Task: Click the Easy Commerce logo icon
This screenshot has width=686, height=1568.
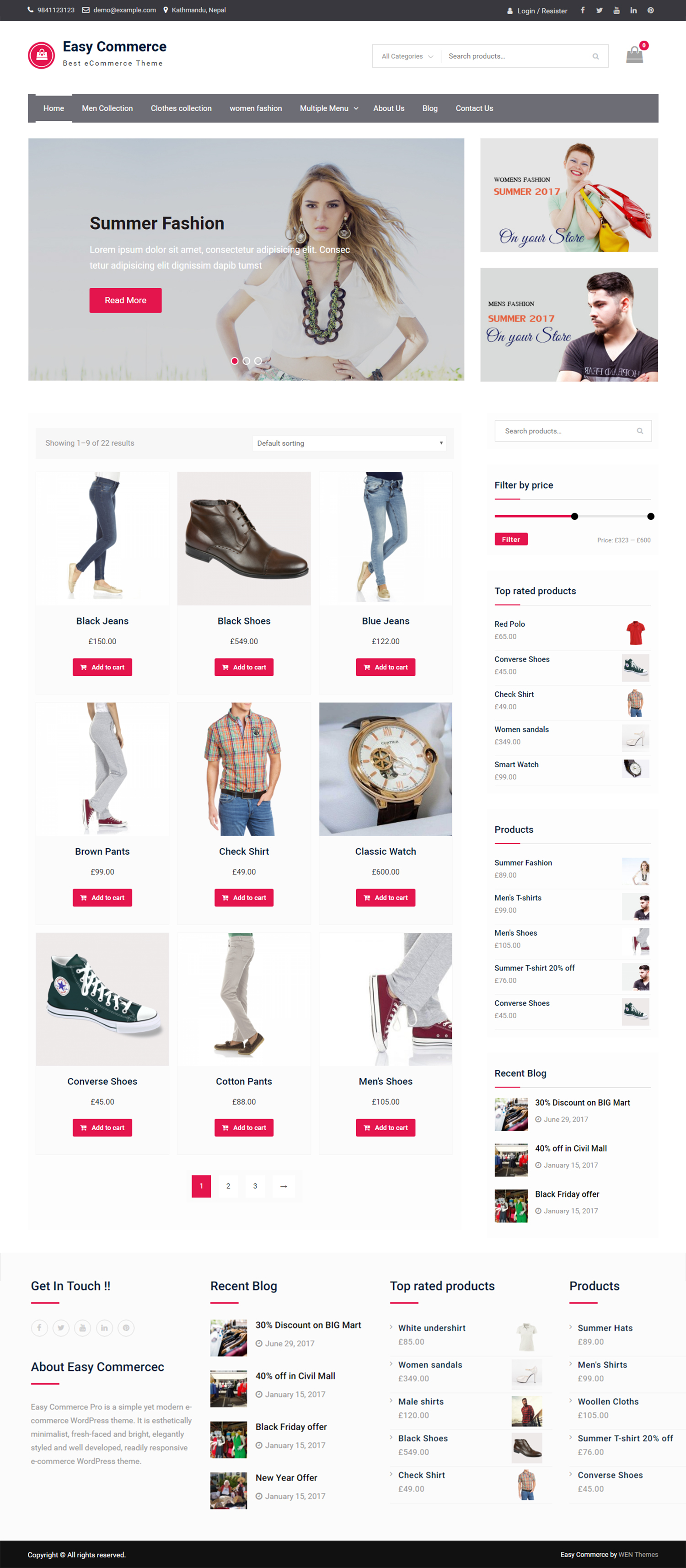Action: tap(41, 55)
